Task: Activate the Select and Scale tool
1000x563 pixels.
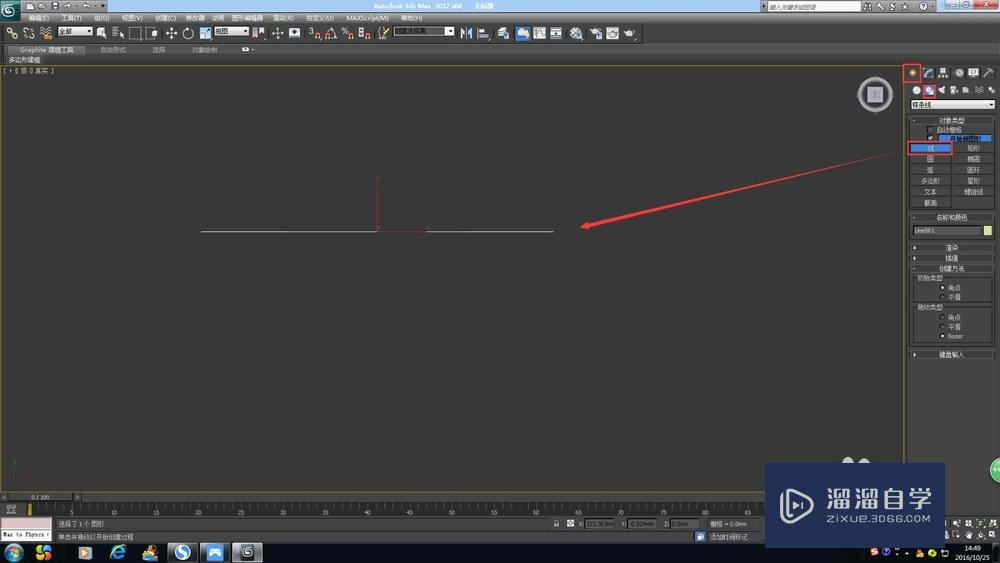Action: pyautogui.click(x=205, y=33)
